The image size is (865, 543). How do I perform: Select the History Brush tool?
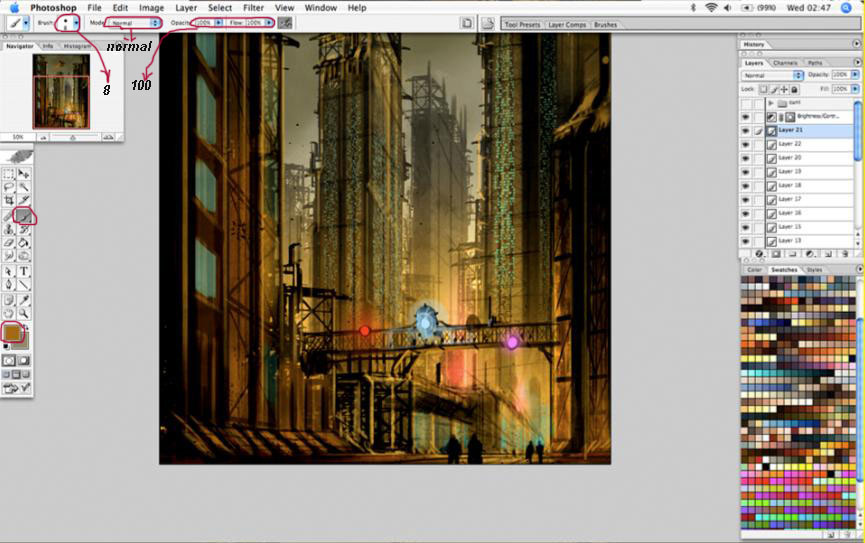[x=24, y=230]
